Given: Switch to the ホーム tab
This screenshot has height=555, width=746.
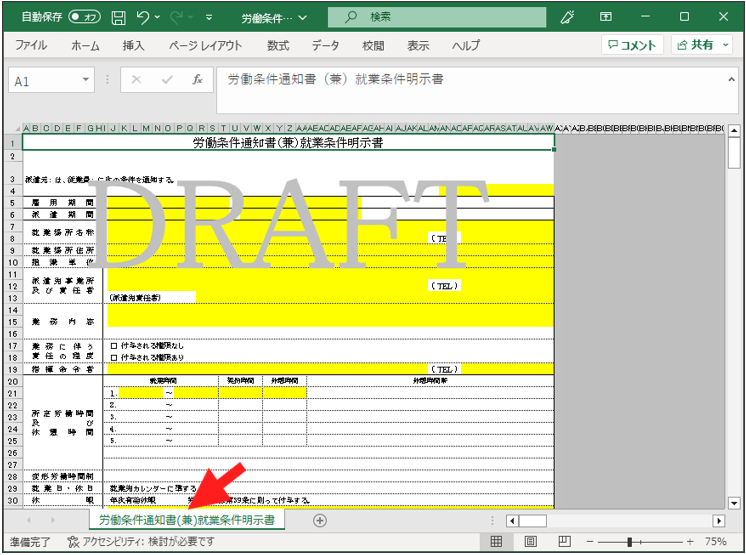Looking at the screenshot, I should point(85,45).
